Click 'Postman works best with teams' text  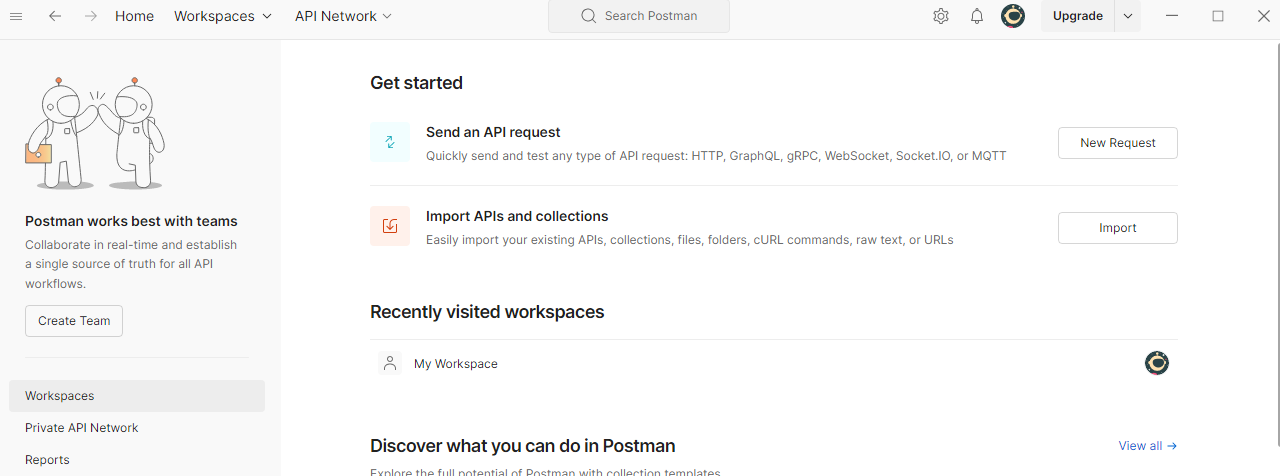[131, 221]
